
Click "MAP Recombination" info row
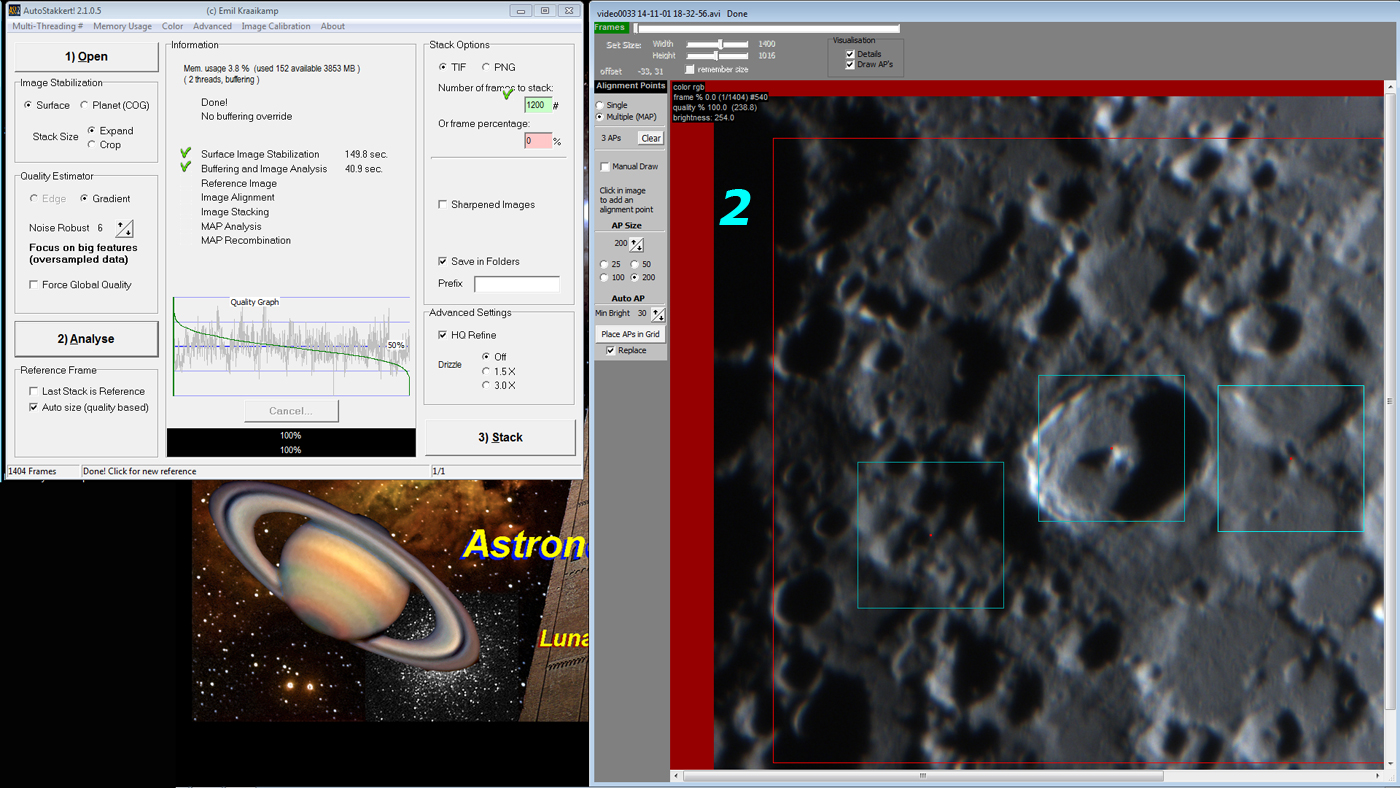click(246, 241)
